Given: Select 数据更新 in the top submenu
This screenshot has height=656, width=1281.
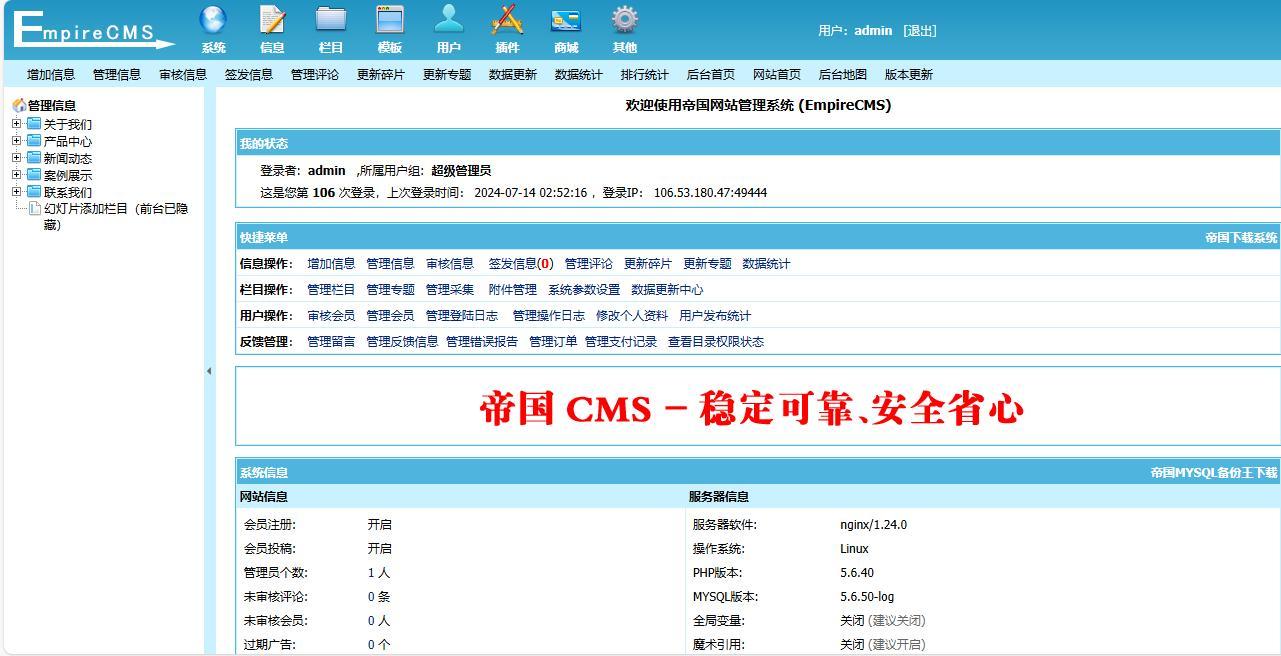Looking at the screenshot, I should [x=513, y=75].
